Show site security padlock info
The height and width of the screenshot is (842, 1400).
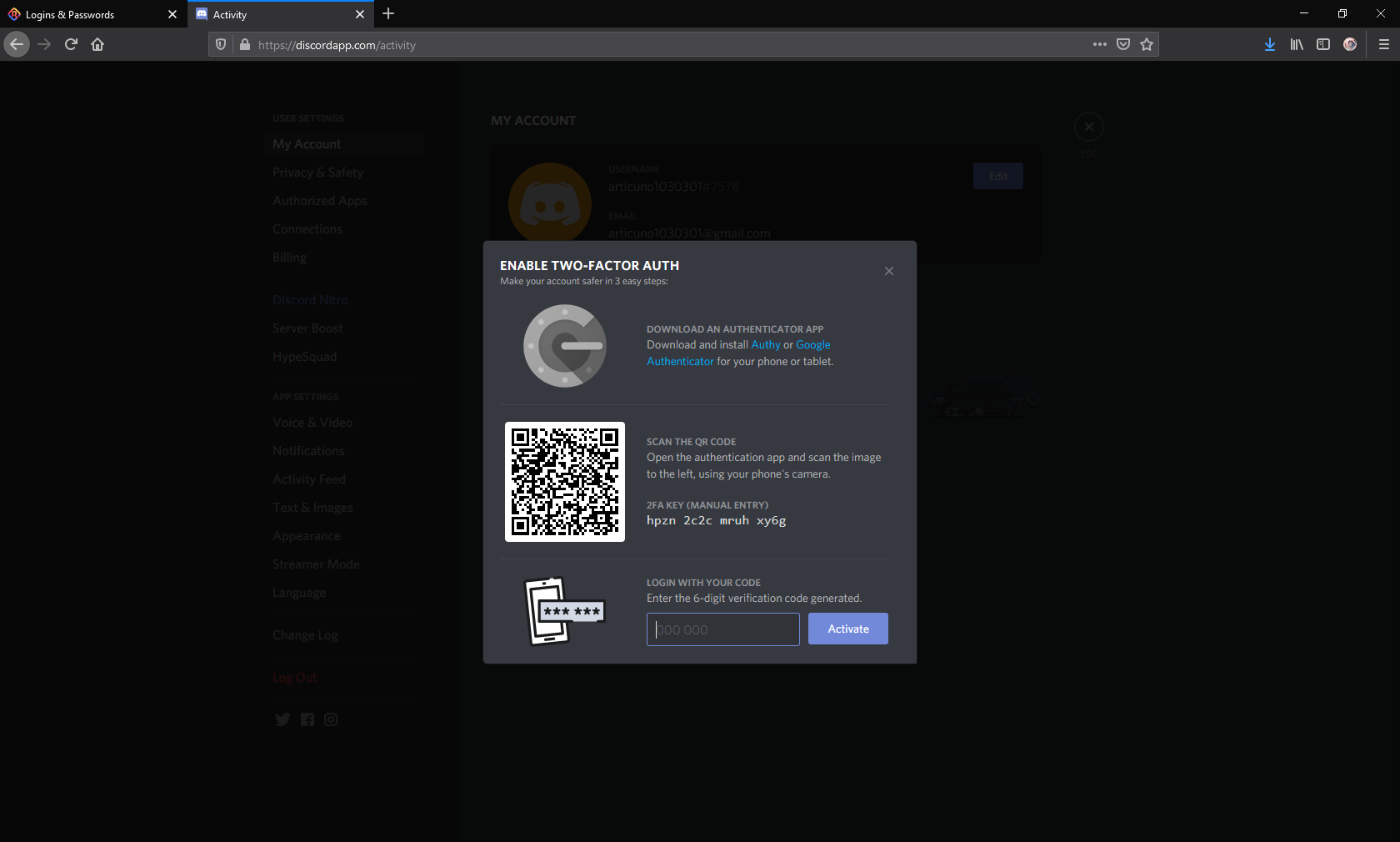click(x=244, y=45)
